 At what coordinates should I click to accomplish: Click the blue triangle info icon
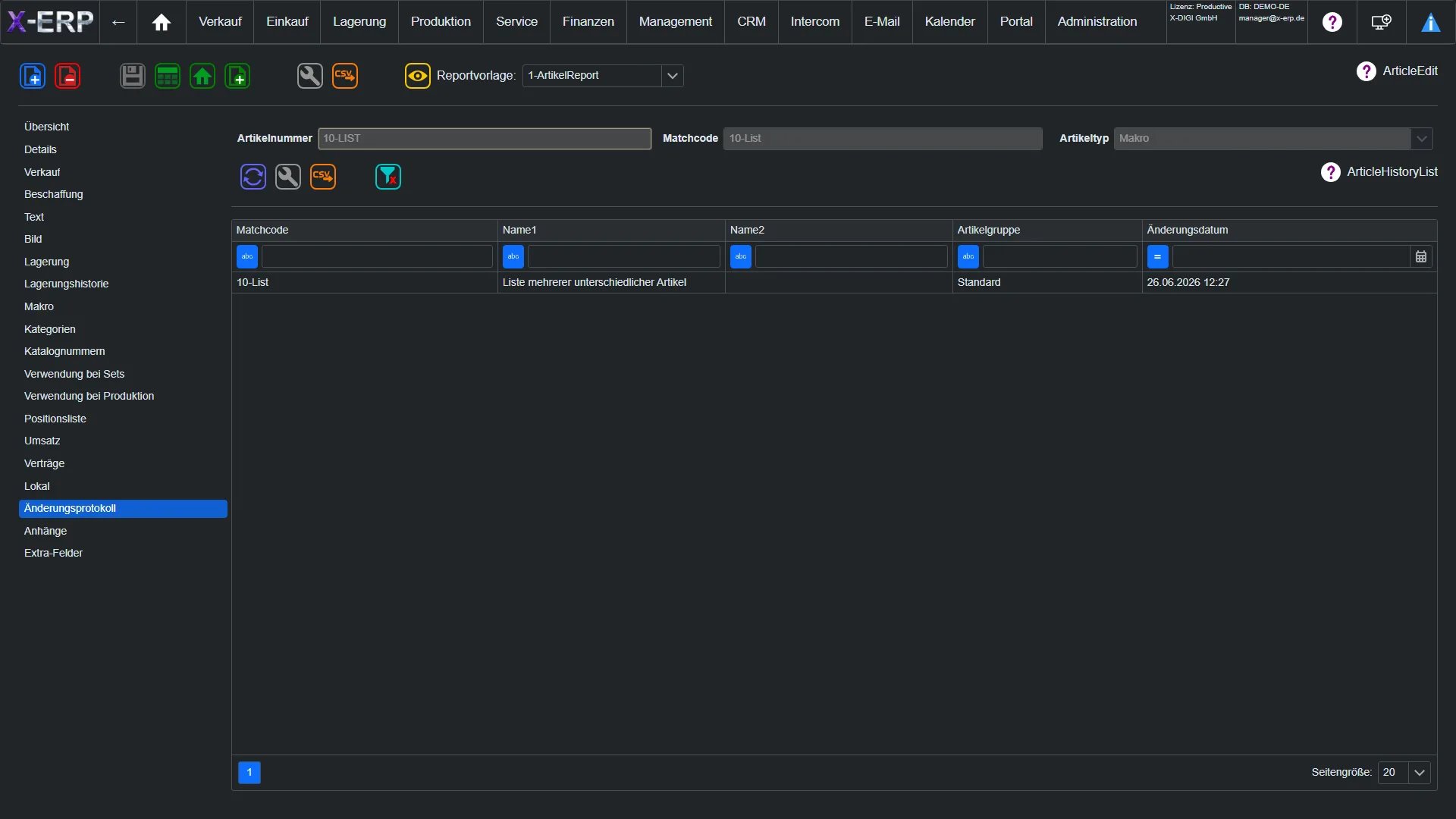[x=1431, y=22]
